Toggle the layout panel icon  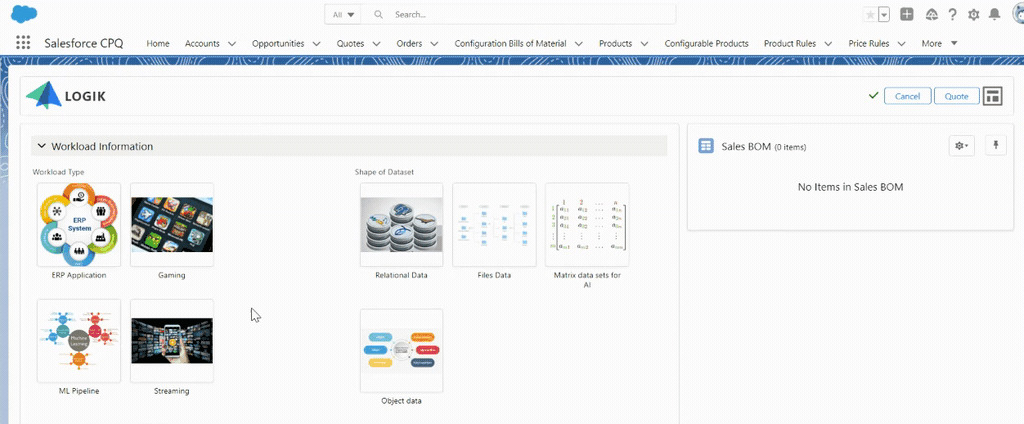coord(993,96)
